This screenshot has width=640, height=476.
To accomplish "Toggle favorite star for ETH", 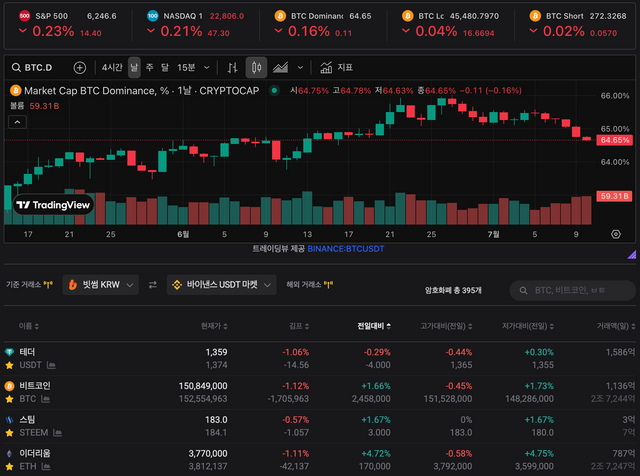I will [x=9, y=467].
